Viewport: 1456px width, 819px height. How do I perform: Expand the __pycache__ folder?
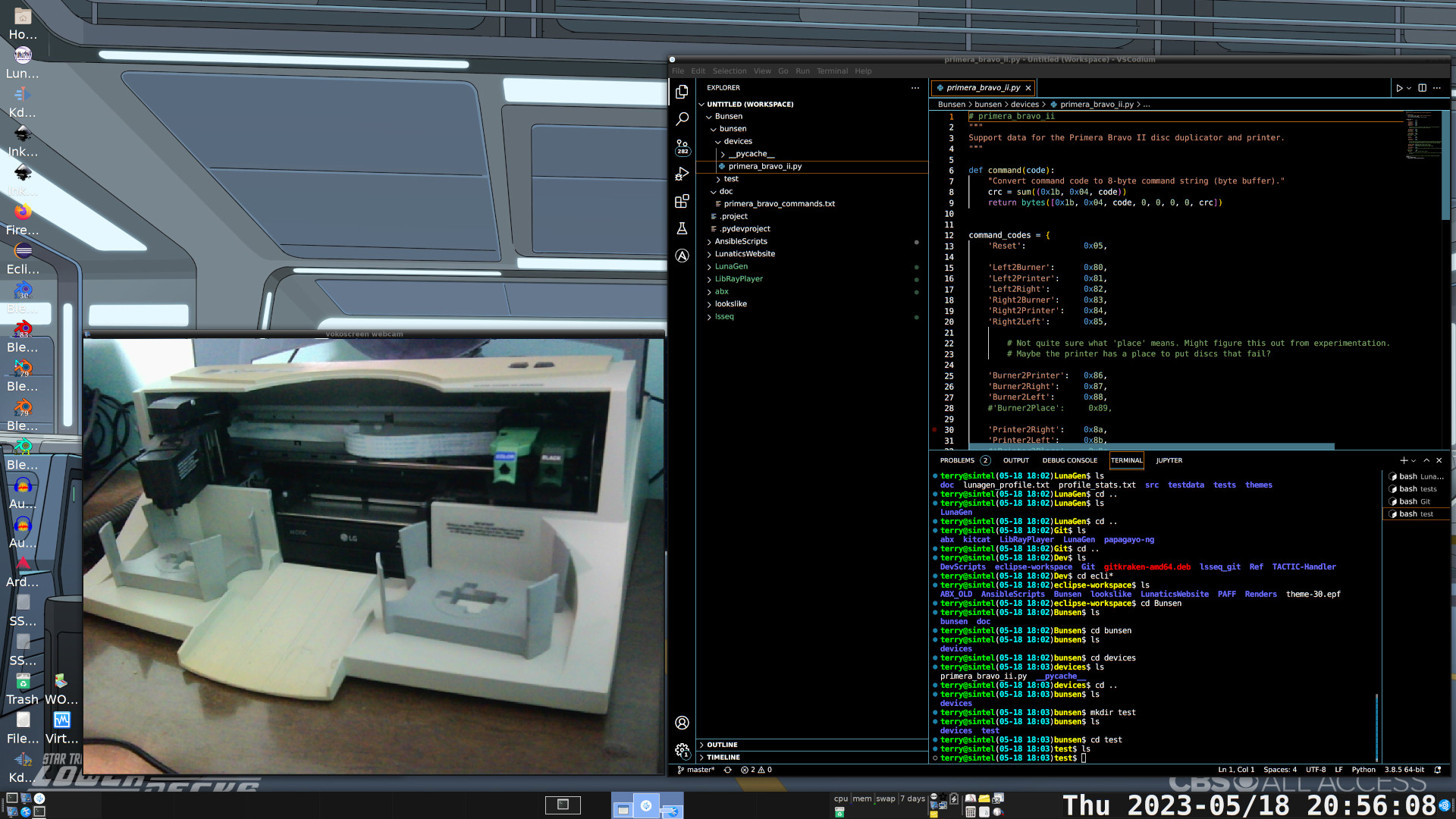(x=751, y=154)
